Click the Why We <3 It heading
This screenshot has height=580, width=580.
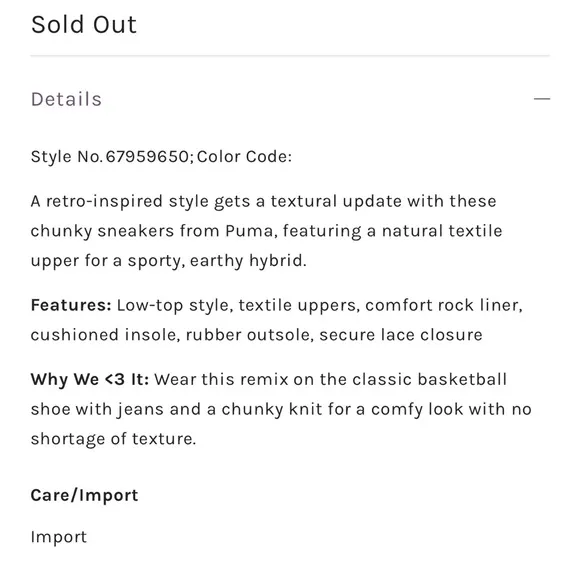click(90, 380)
